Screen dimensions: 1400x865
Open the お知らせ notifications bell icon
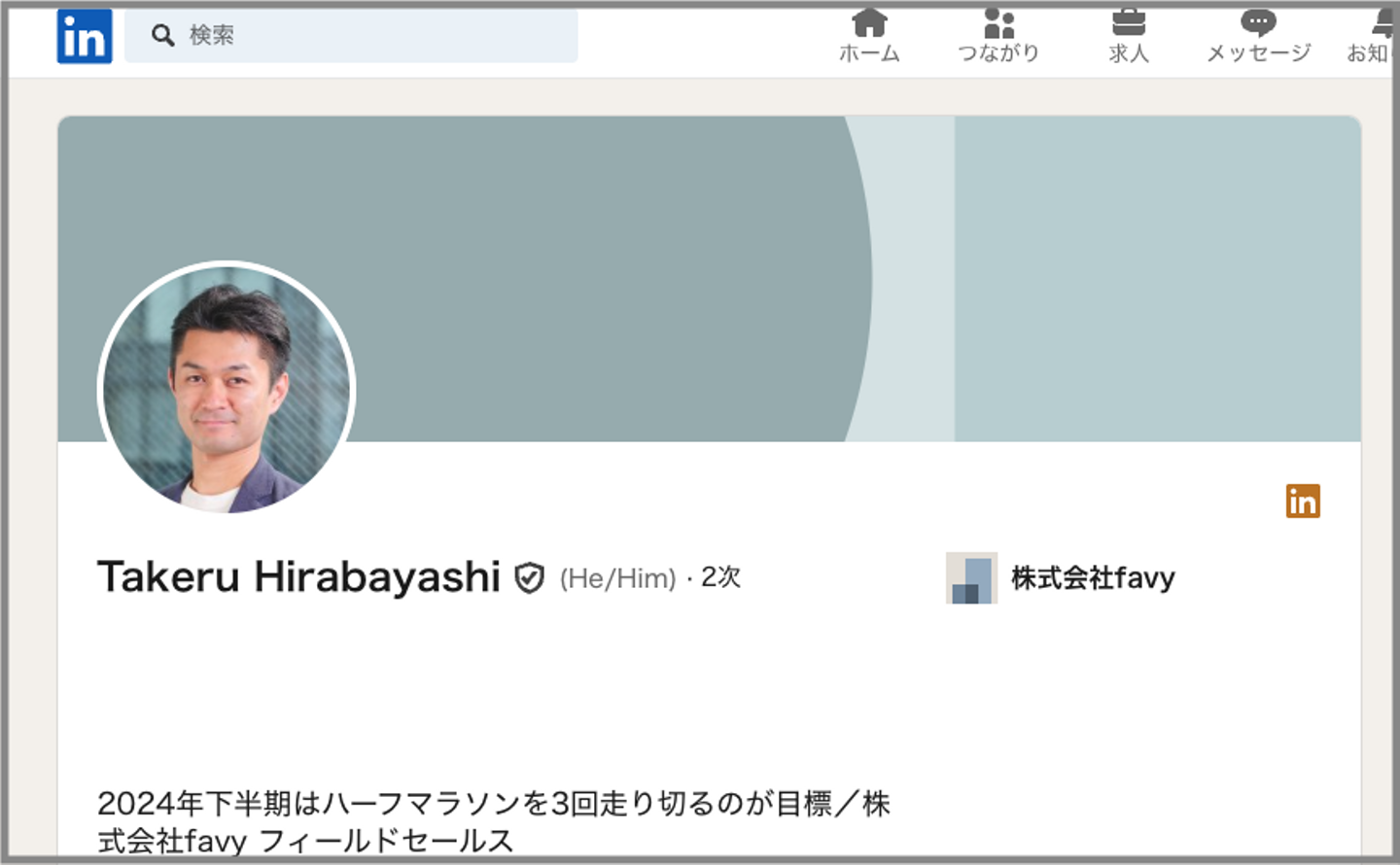pos(1384,21)
